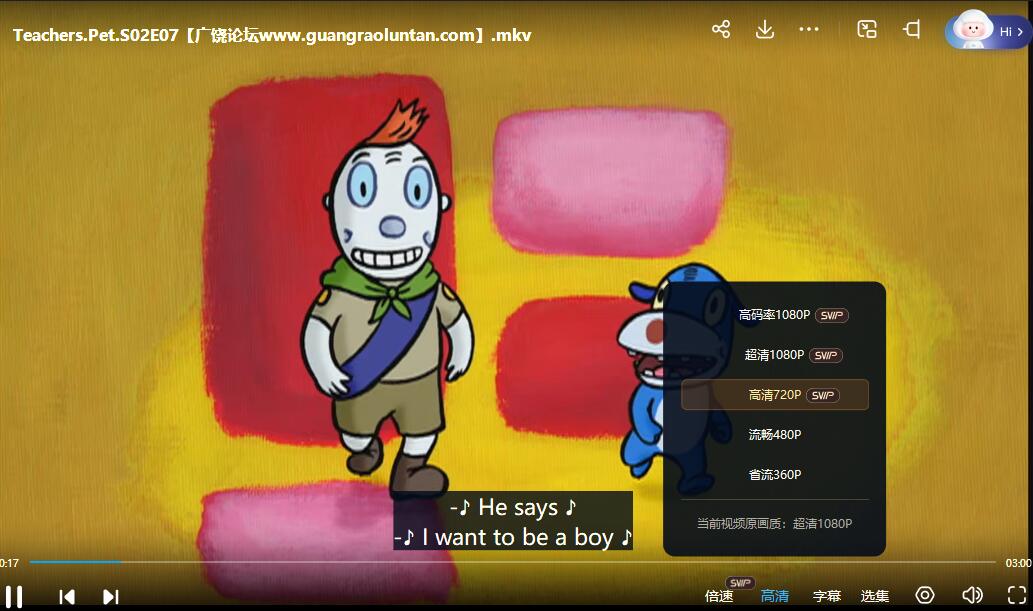Click the subtitle line 'I want to be a boy'

pos(514,537)
